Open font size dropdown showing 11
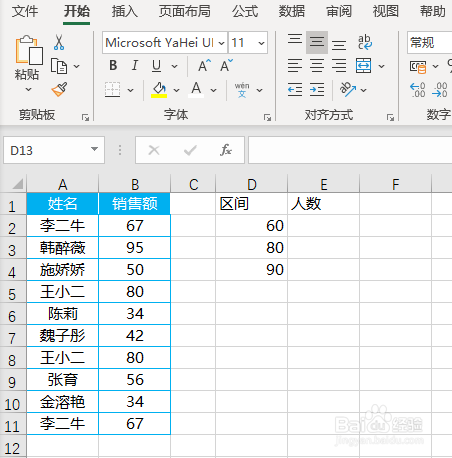 [x=261, y=43]
